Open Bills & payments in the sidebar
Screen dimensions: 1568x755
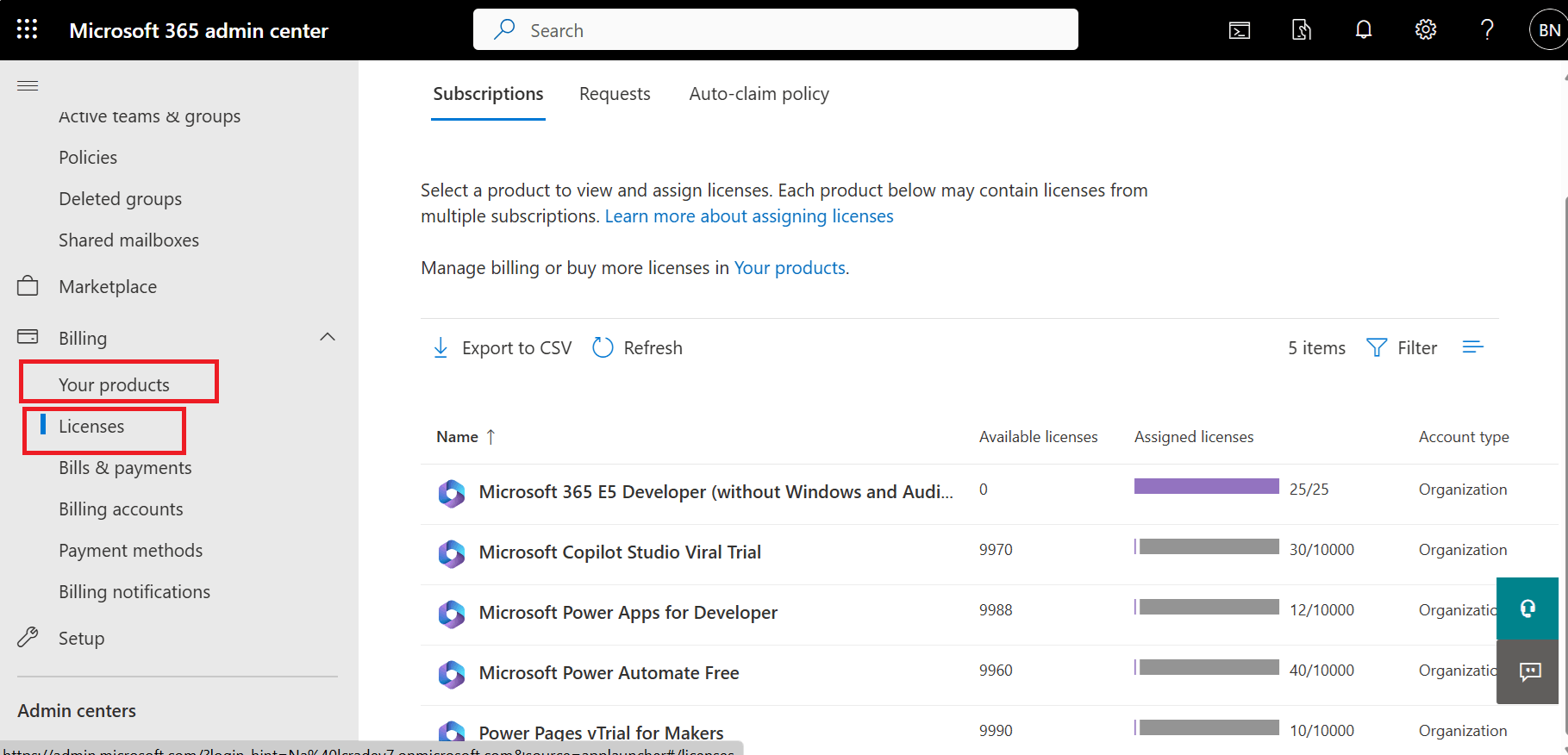[125, 468]
